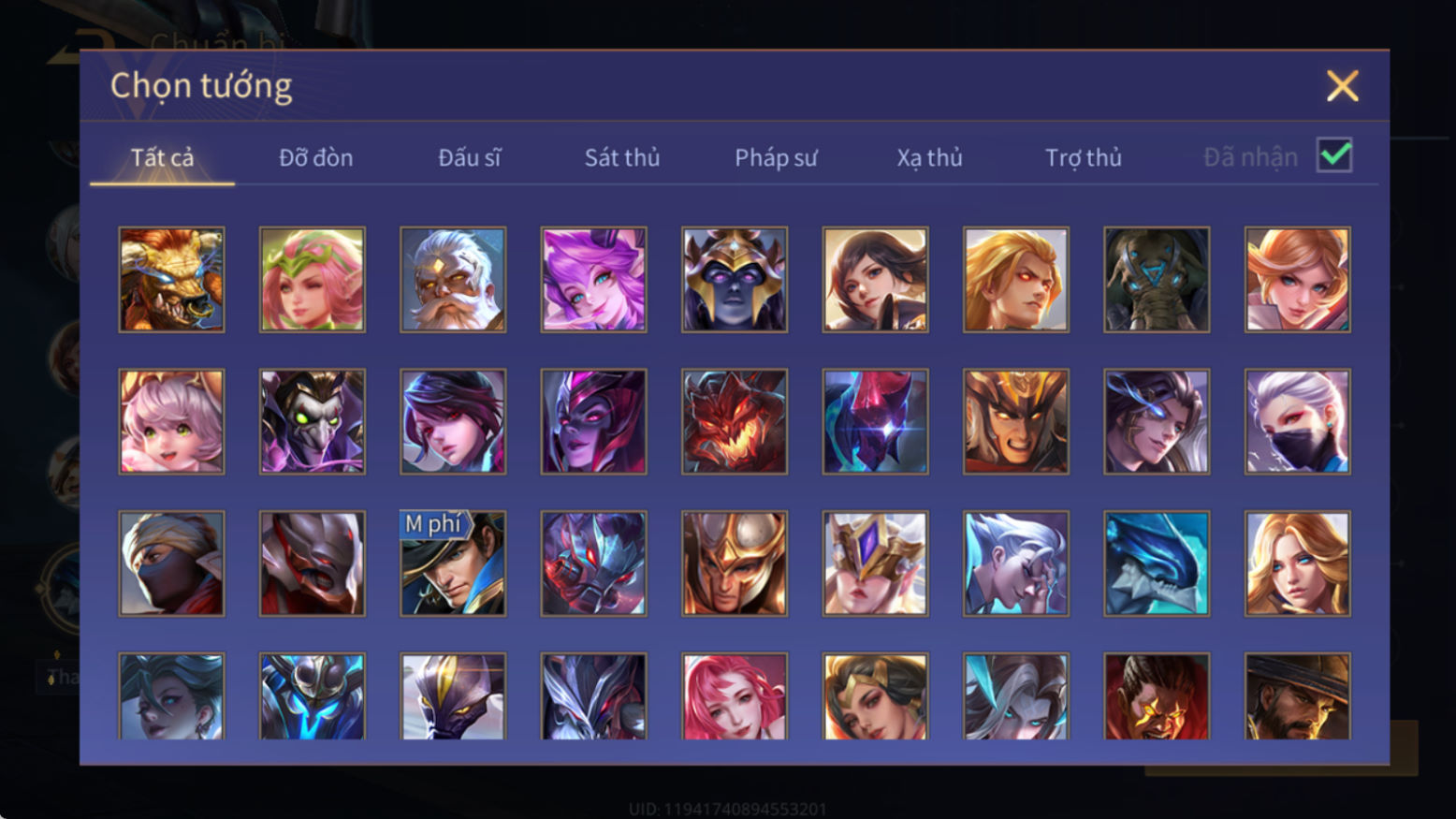Select the hero labeled M phí
The width and height of the screenshot is (1456, 819).
(453, 563)
